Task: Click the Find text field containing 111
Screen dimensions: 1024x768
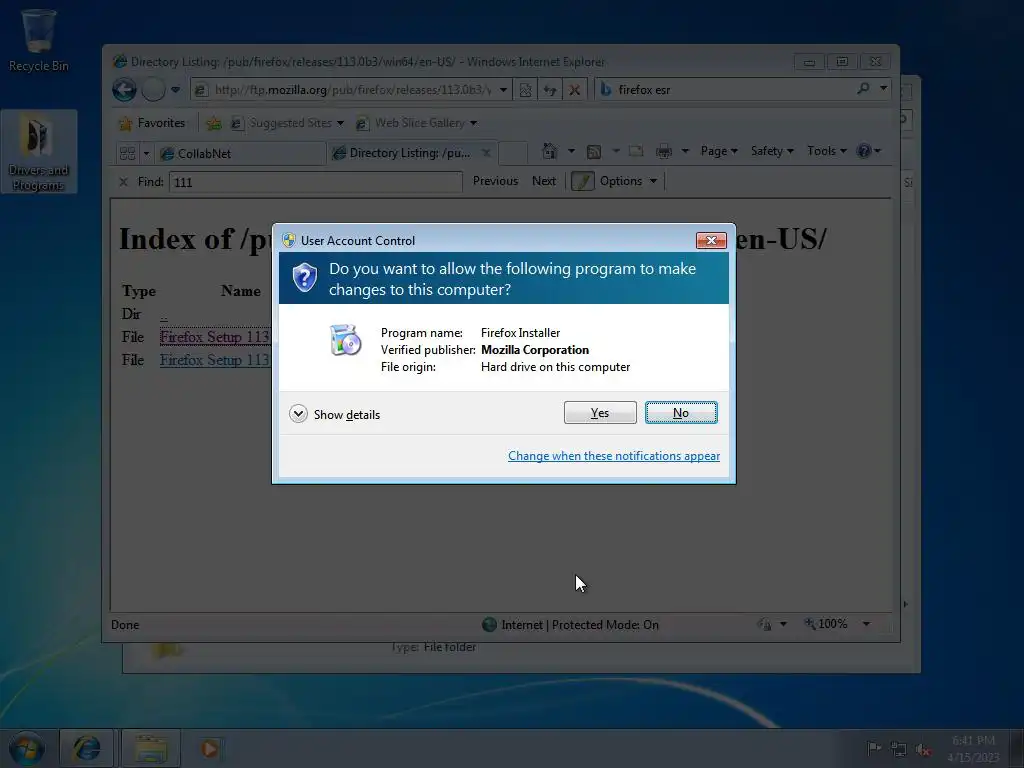Action: pyautogui.click(x=315, y=182)
